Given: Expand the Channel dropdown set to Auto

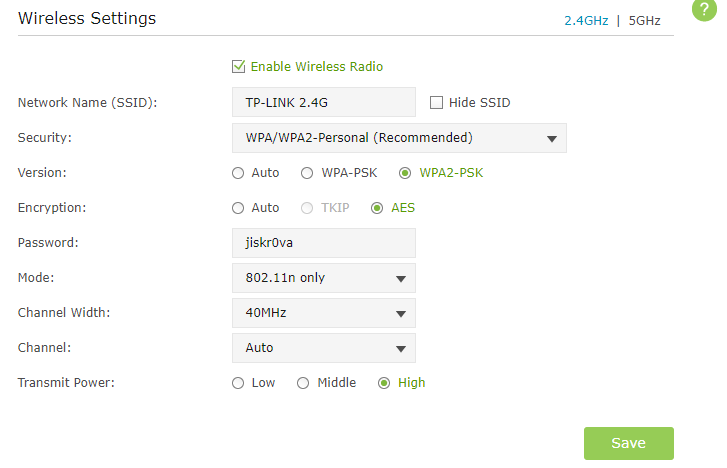Looking at the screenshot, I should tap(323, 348).
